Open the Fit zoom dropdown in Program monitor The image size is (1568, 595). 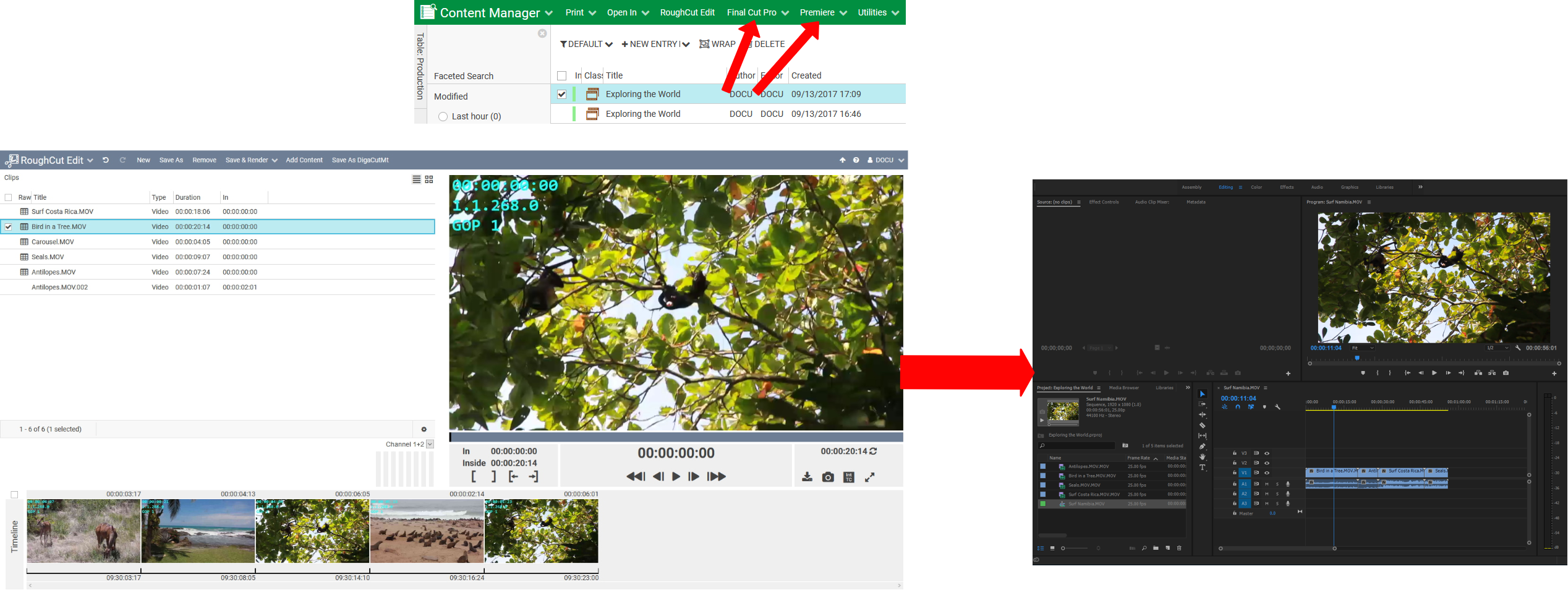click(x=1362, y=348)
